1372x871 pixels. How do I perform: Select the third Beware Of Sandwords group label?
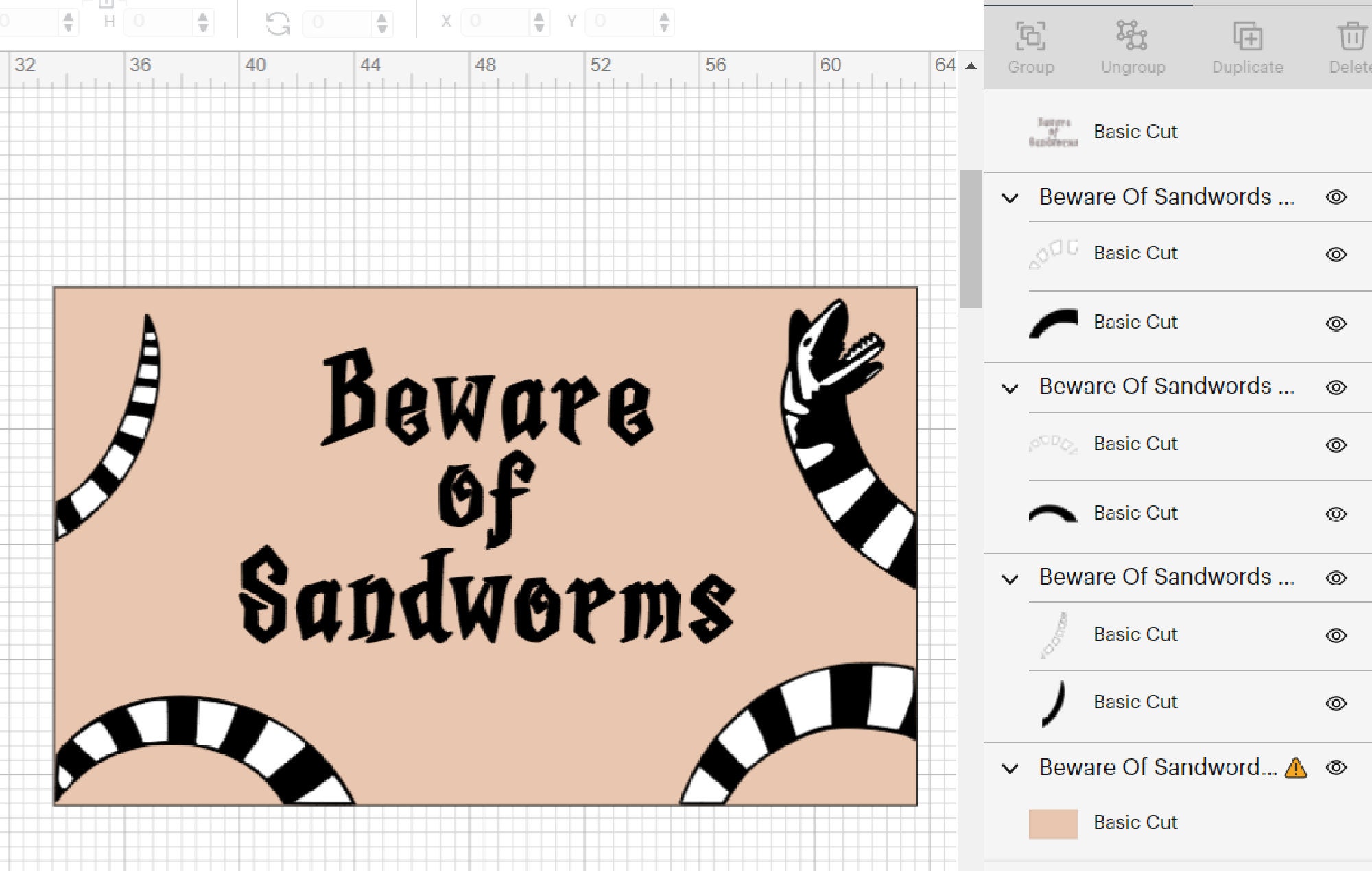1166,577
